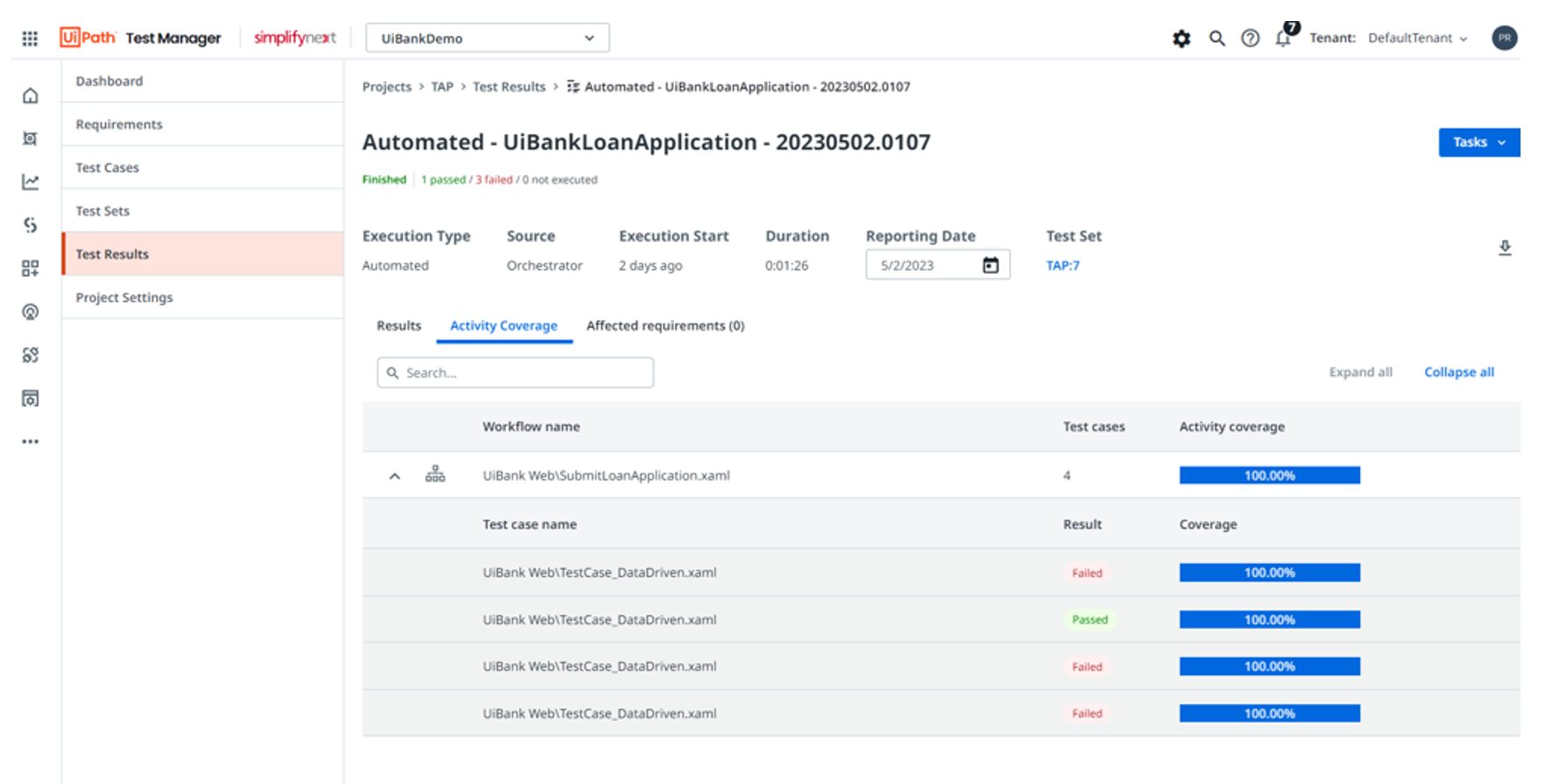Open Test Sets in the sidebar
The height and width of the screenshot is (784, 1553).
click(203, 210)
